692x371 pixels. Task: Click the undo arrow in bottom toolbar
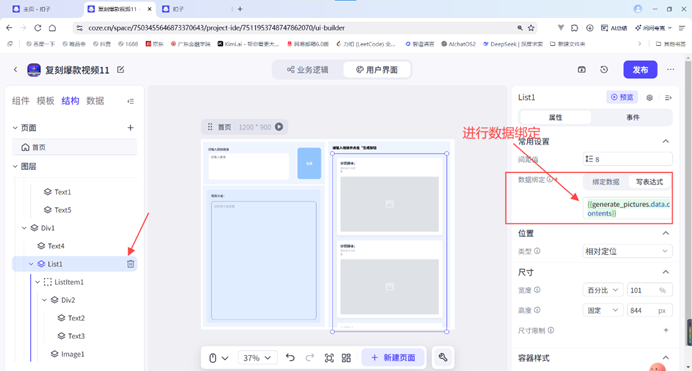[290, 357]
